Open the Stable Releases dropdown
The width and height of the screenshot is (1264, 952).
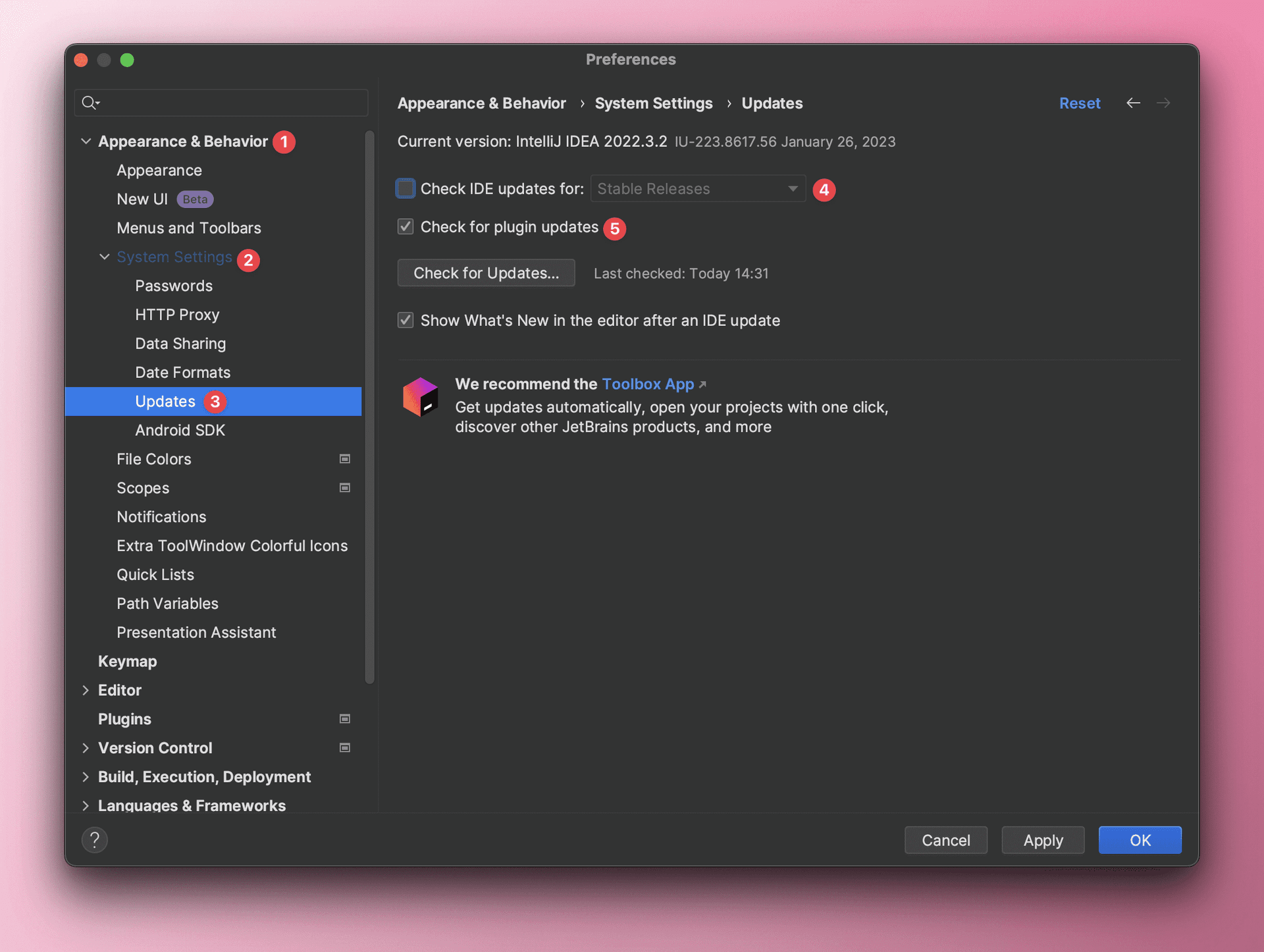coord(698,189)
